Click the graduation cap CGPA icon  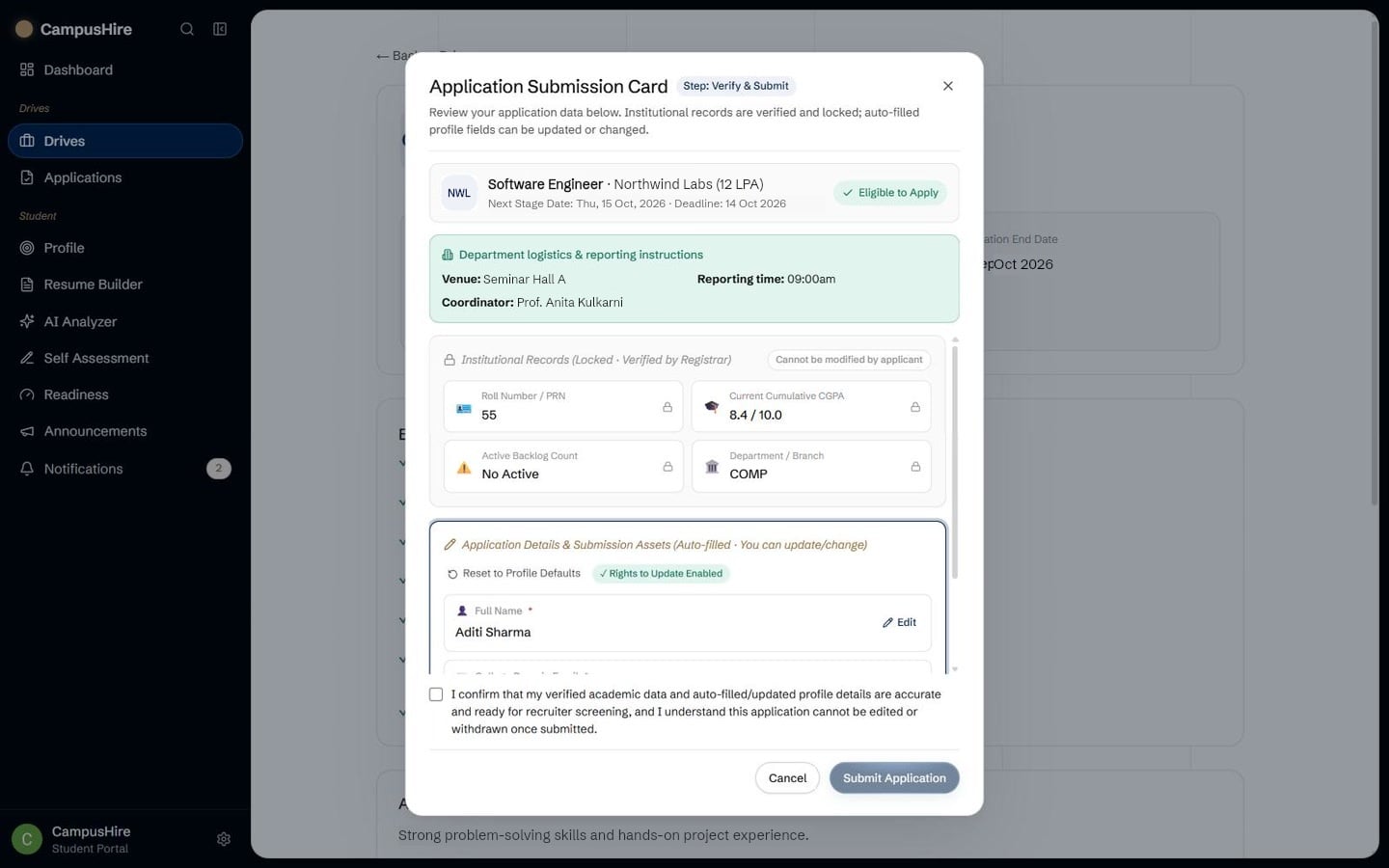pyautogui.click(x=712, y=407)
